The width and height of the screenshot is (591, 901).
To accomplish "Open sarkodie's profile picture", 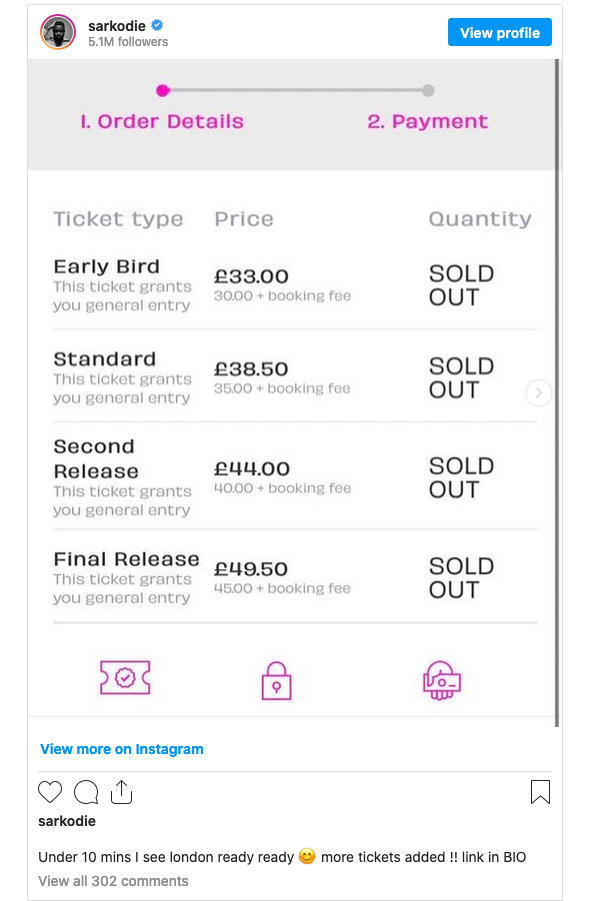I will [57, 32].
